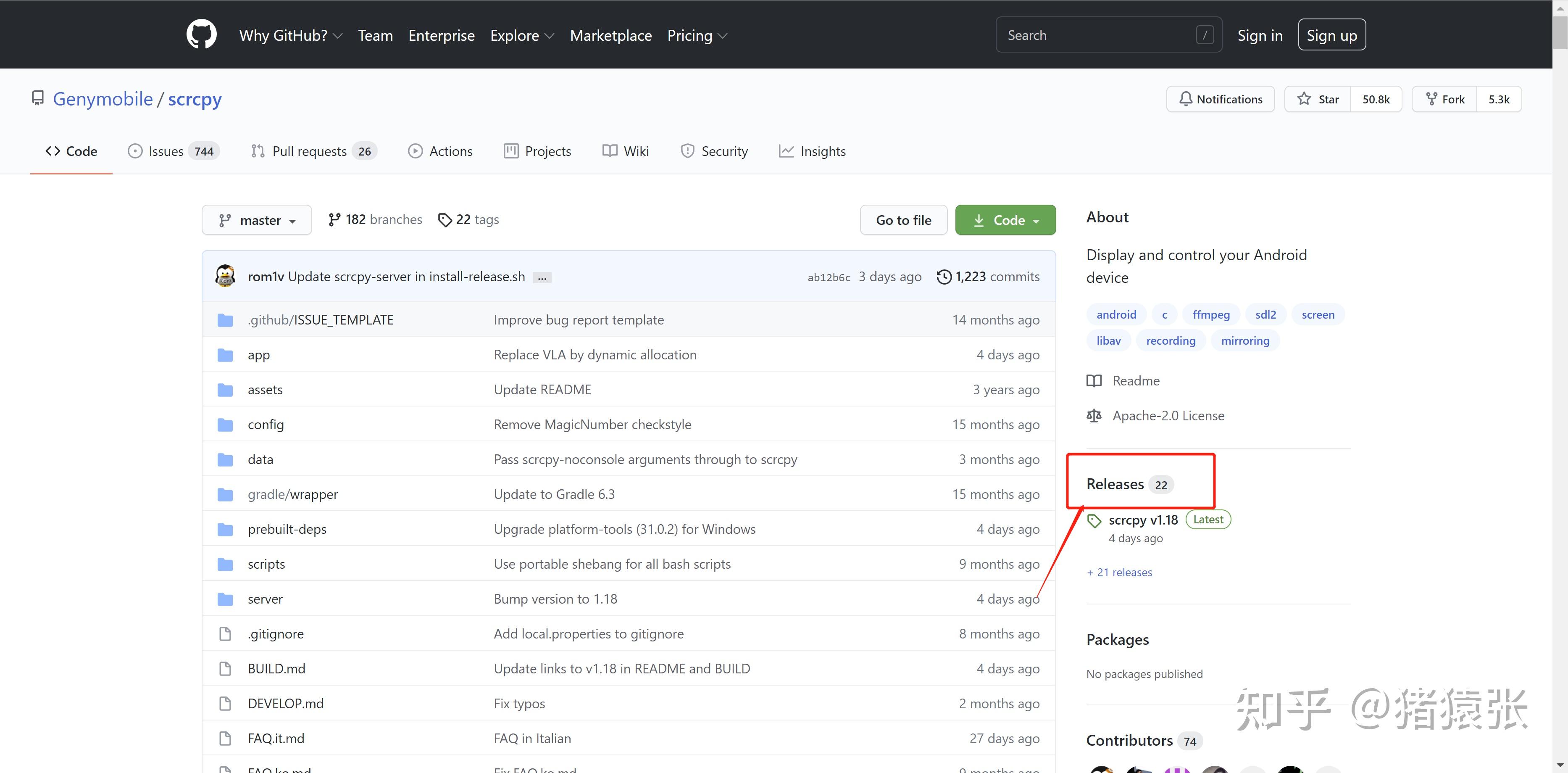Expand the green Code download dropdown
1568x773 pixels.
pyautogui.click(x=1005, y=220)
